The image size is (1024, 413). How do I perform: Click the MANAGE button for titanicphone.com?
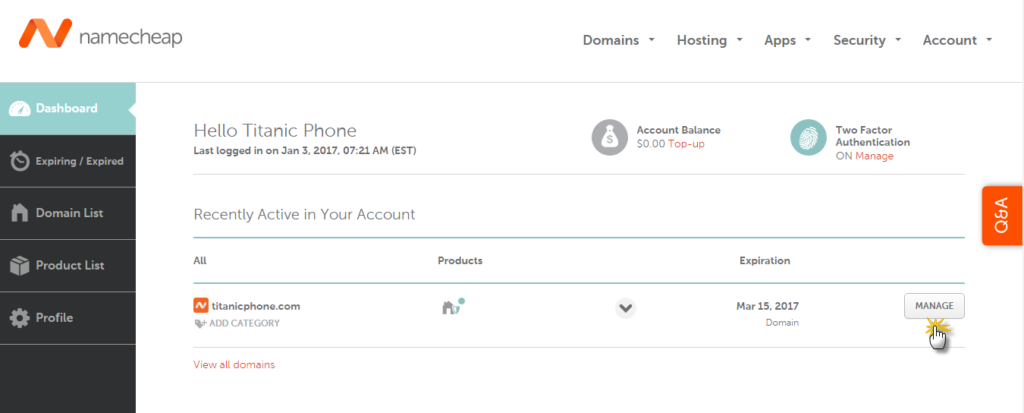point(934,306)
